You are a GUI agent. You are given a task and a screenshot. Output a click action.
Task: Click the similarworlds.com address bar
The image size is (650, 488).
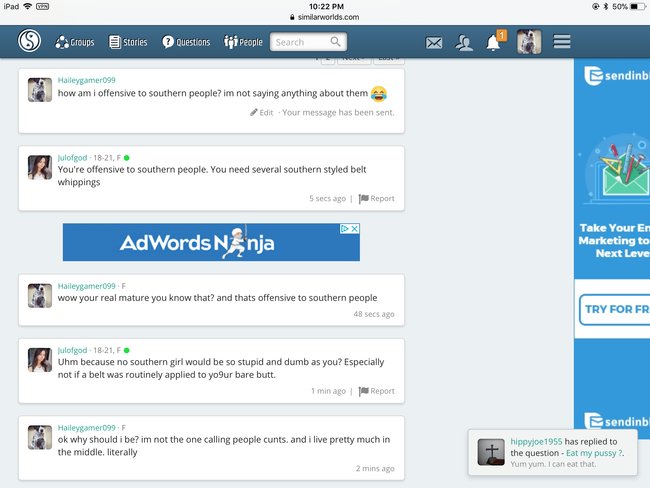[x=325, y=17]
